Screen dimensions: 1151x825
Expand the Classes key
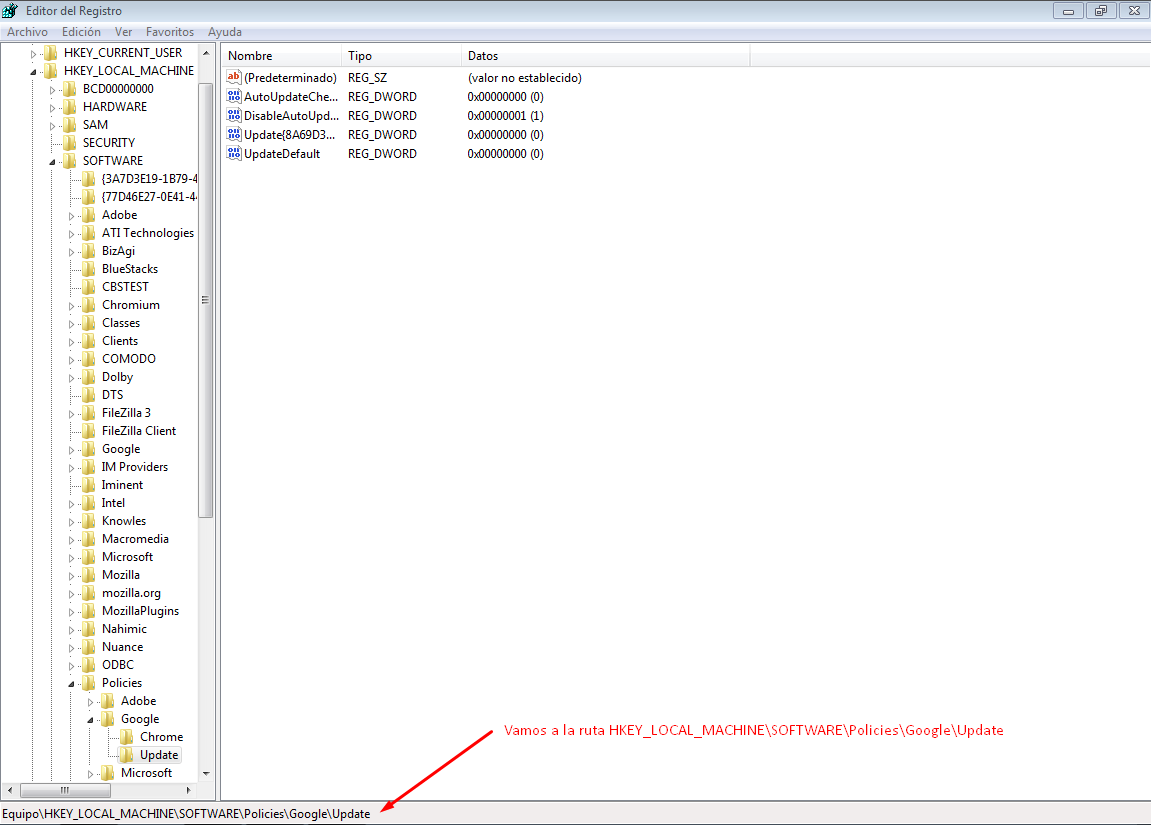[x=71, y=324]
